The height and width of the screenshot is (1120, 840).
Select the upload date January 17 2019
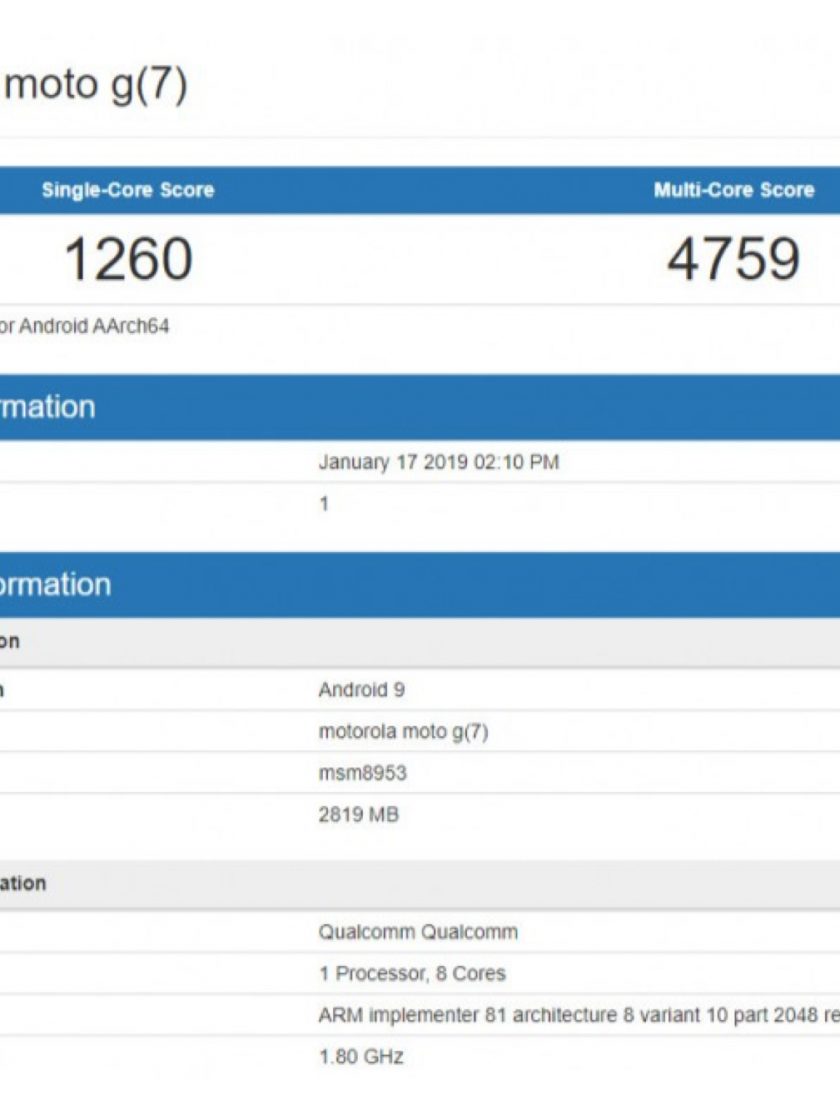point(438,462)
